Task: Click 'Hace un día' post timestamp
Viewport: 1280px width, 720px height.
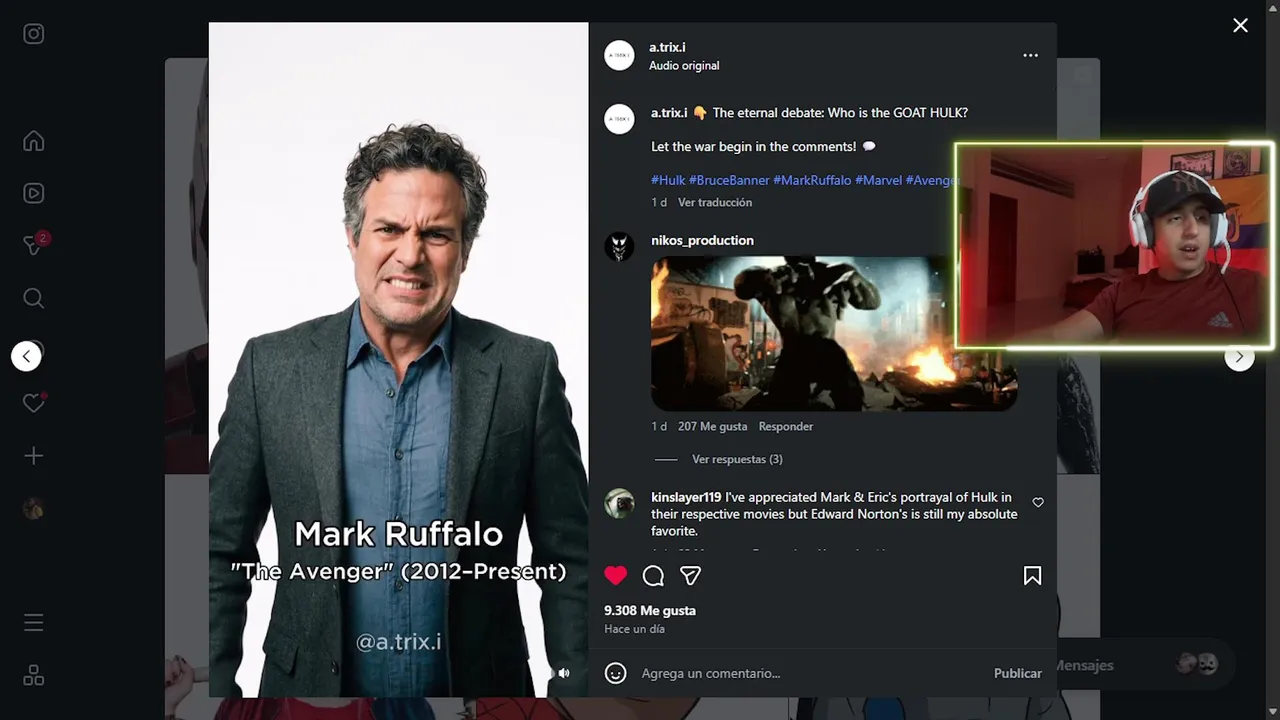Action: click(x=634, y=629)
